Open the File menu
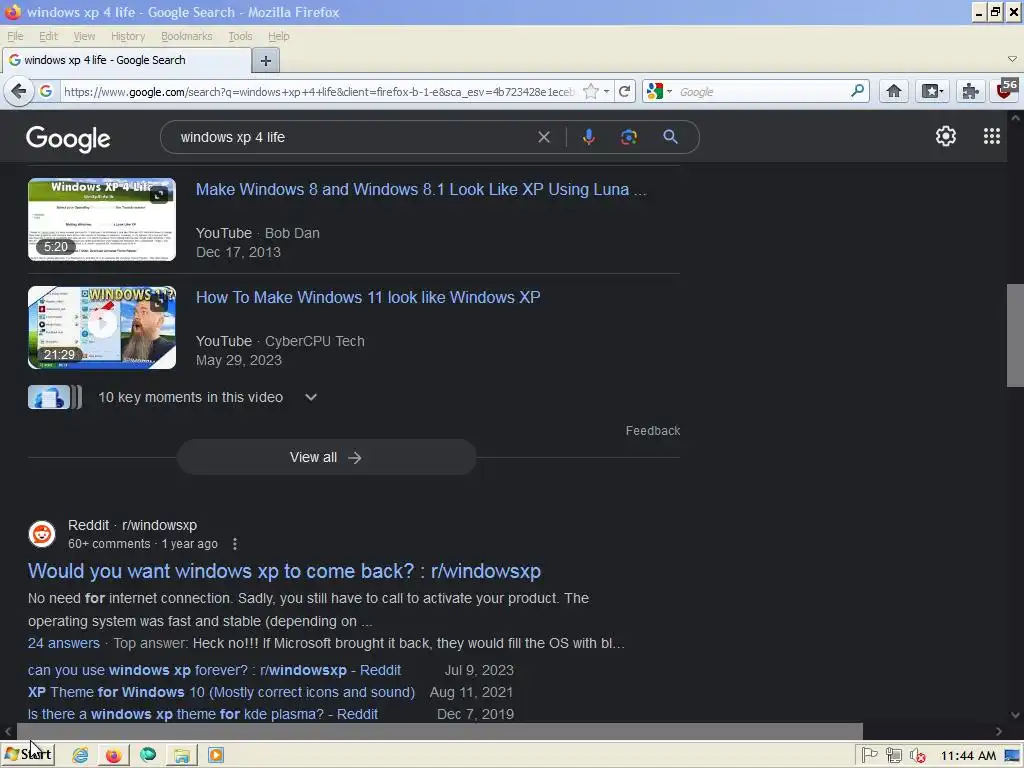The height and width of the screenshot is (768, 1024). pos(15,36)
